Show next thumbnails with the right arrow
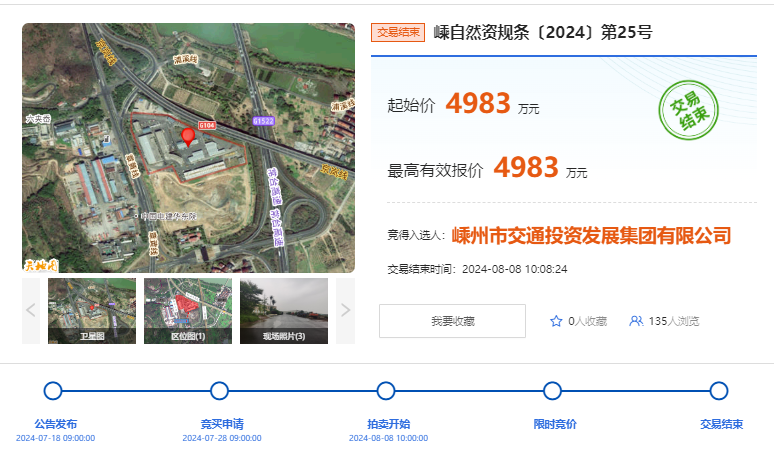This screenshot has width=774, height=457. pyautogui.click(x=345, y=310)
